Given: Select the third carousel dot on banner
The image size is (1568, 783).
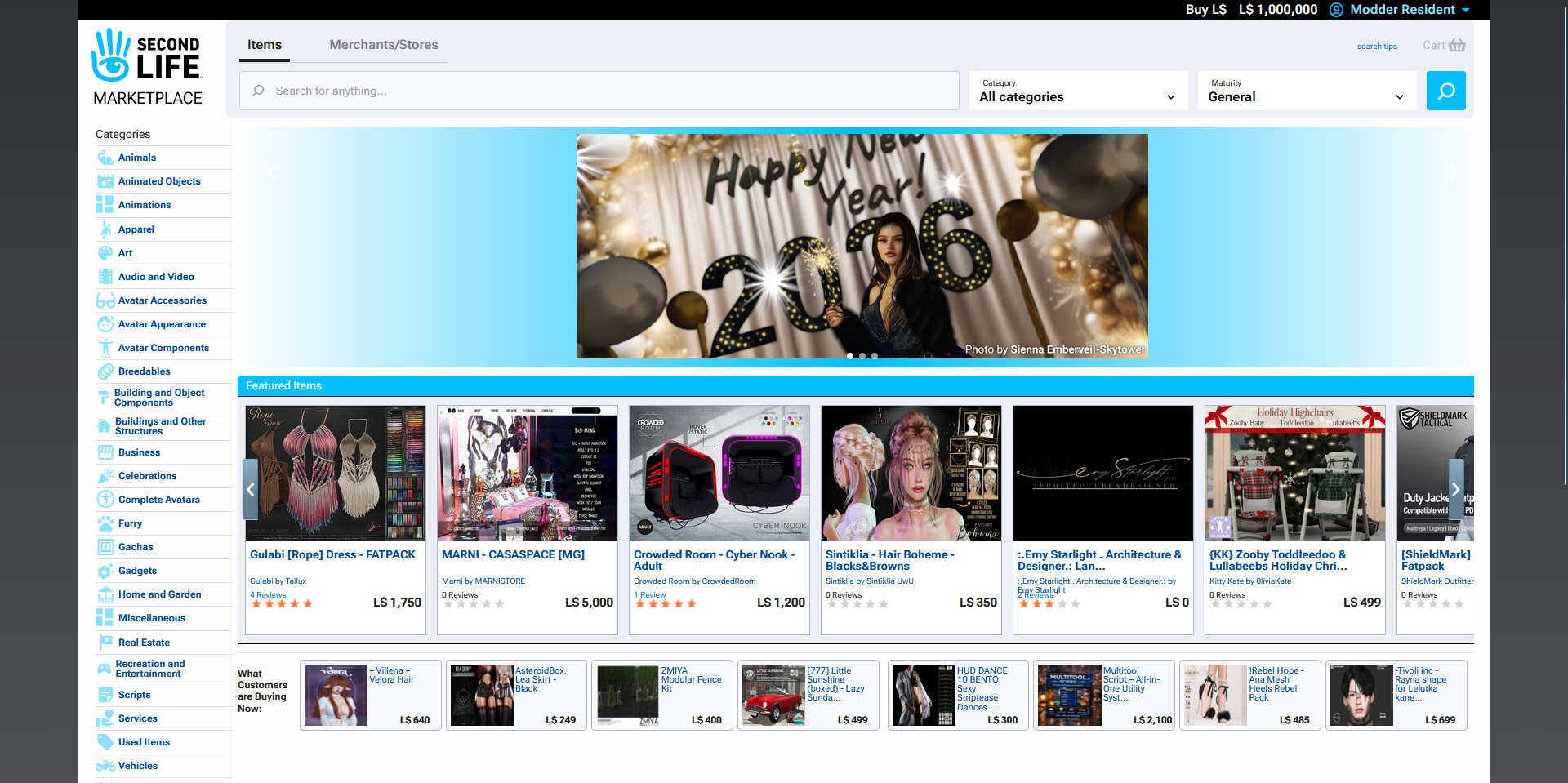Looking at the screenshot, I should pyautogui.click(x=875, y=356).
